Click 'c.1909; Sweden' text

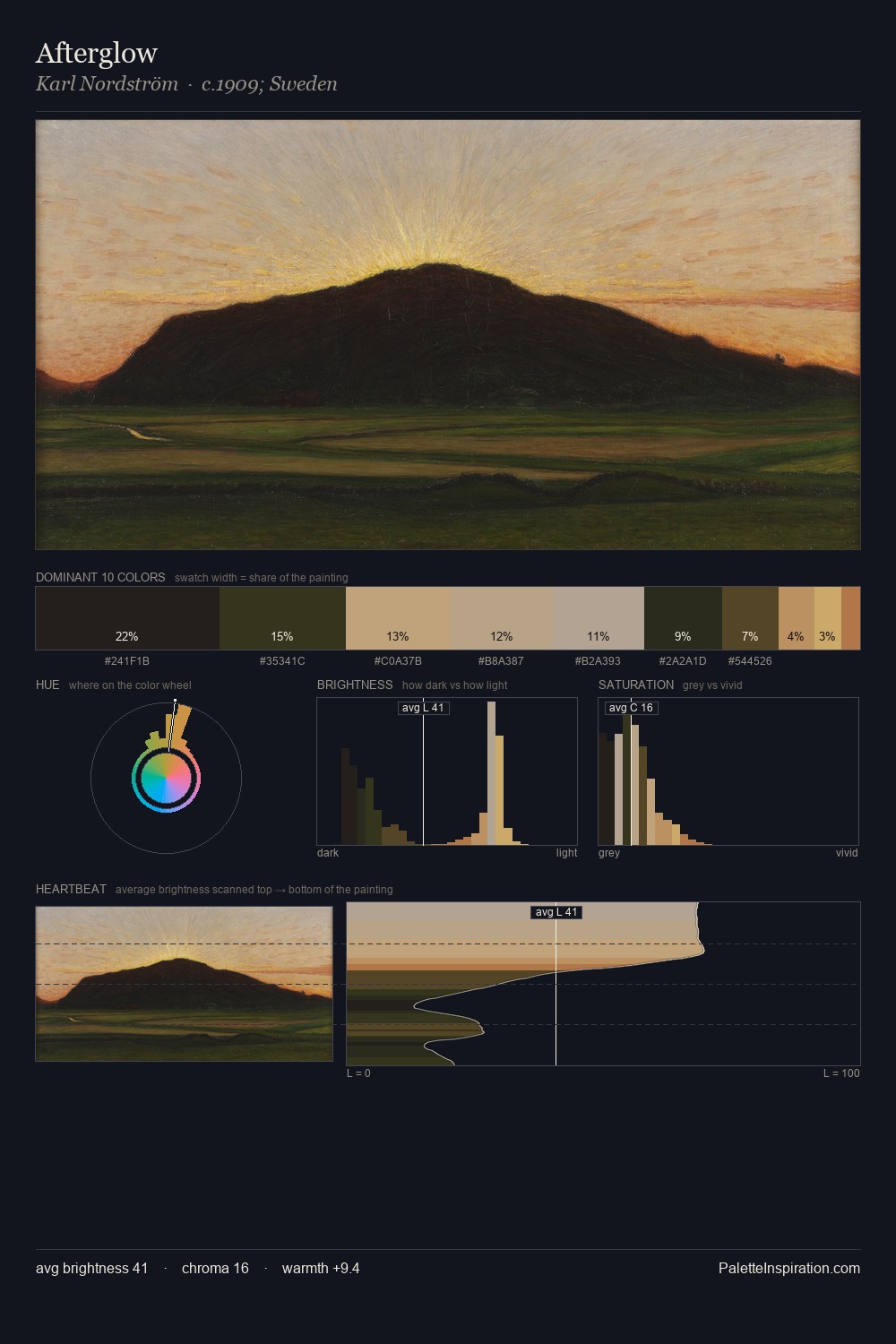(270, 83)
